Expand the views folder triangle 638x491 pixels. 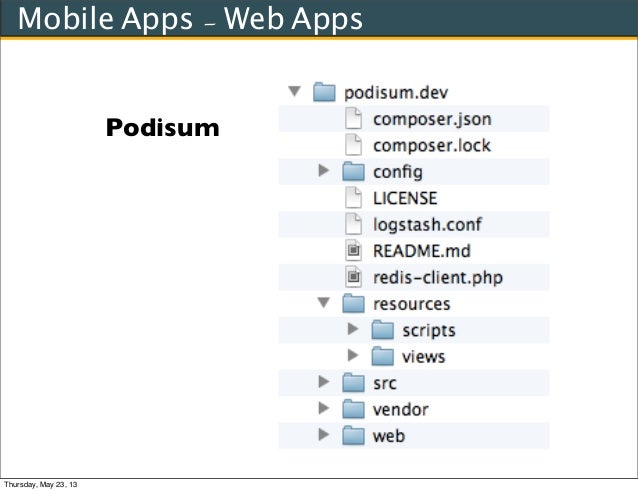353,355
